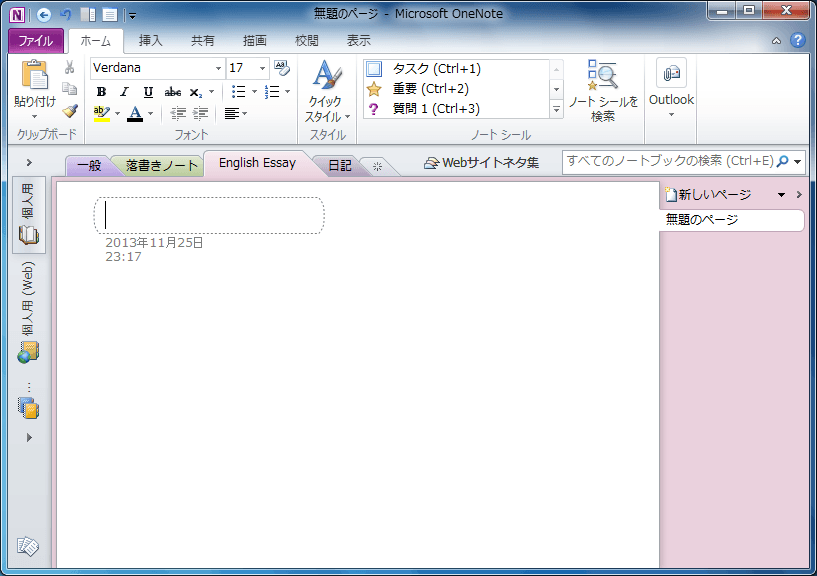
Task: Apply numbered list
Action: coord(272,92)
